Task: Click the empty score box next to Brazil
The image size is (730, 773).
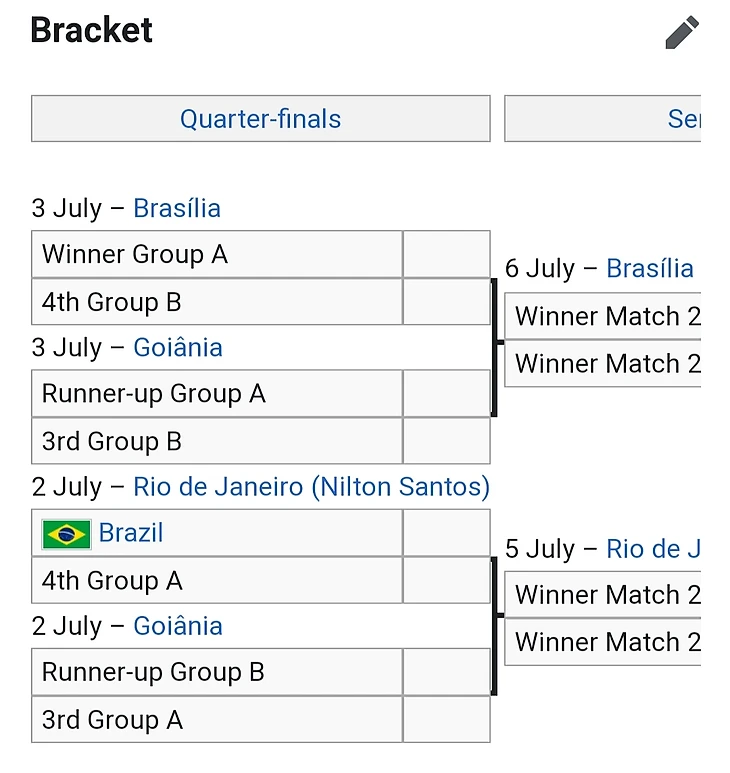Action: click(446, 534)
